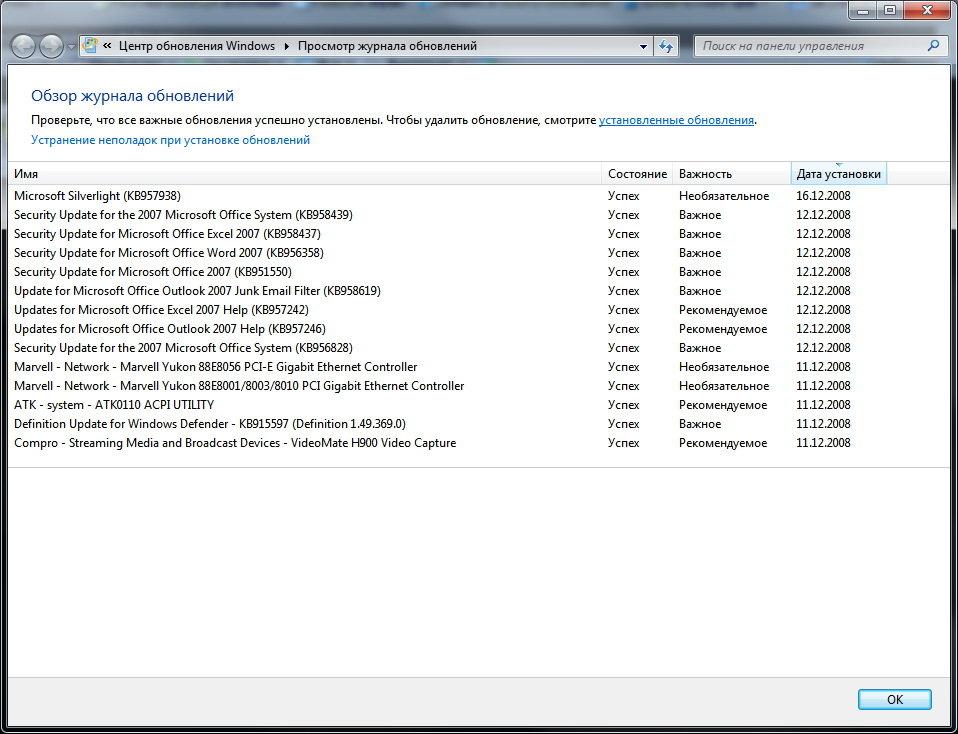Image resolution: width=958 pixels, height=734 pixels.
Task: Select Security Update 2007 Office System KB958439
Action: (x=479, y=215)
